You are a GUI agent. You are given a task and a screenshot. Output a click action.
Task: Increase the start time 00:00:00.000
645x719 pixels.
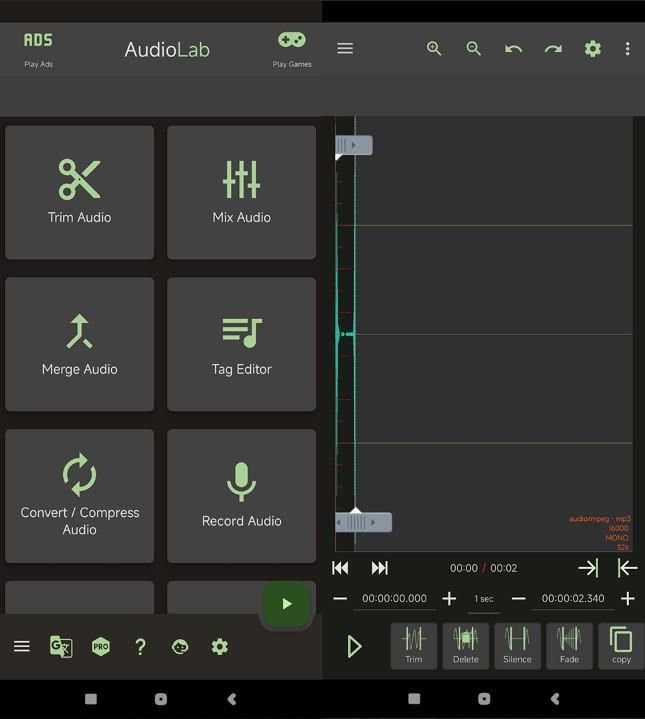(x=449, y=598)
